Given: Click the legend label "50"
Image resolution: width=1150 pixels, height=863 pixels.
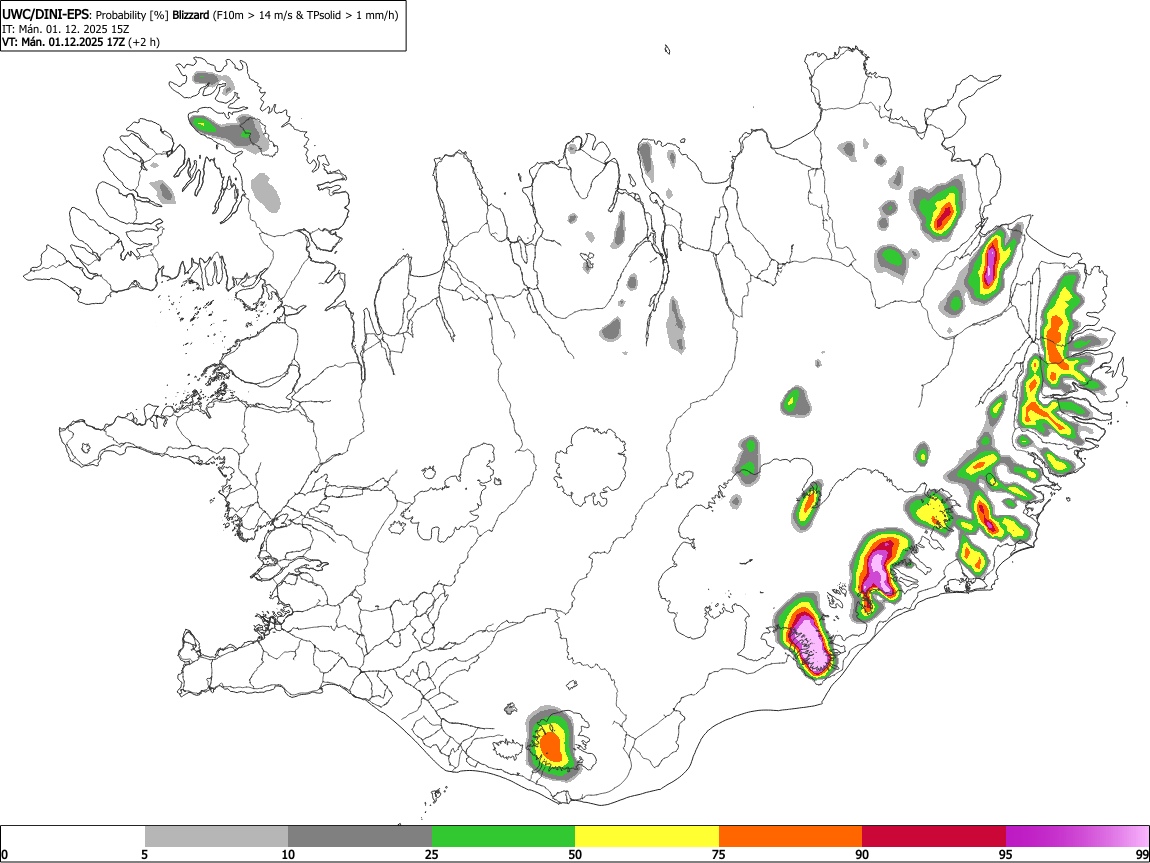Looking at the screenshot, I should pyautogui.click(x=575, y=854).
